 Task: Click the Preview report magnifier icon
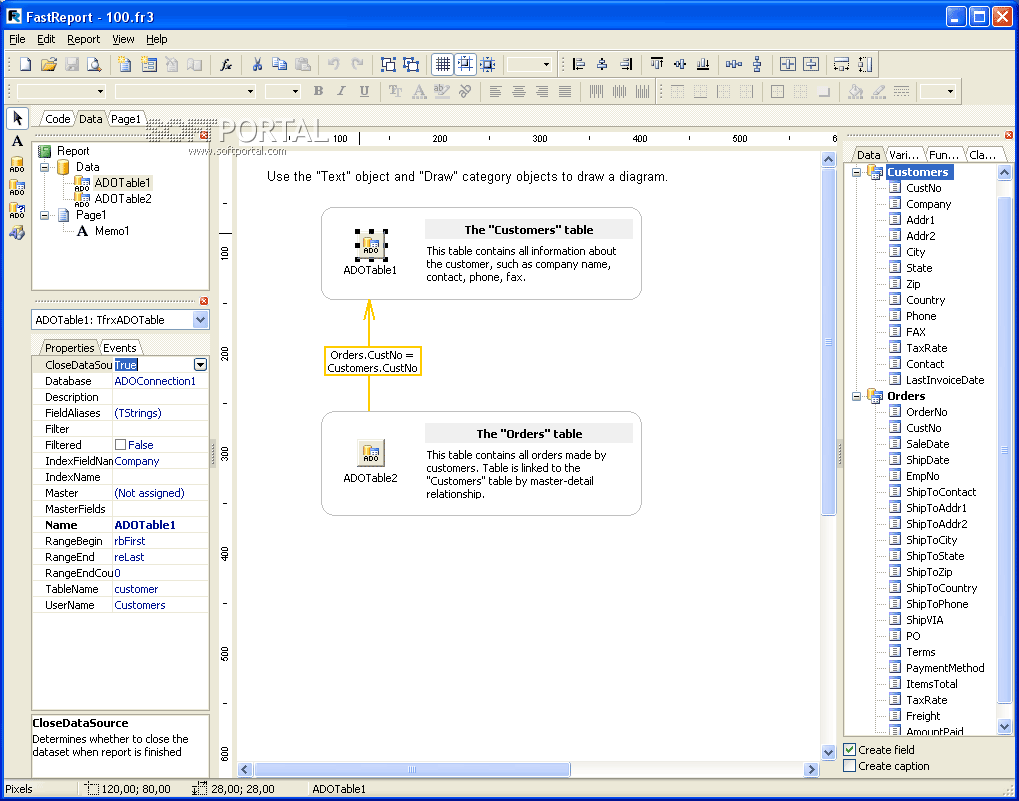94,65
